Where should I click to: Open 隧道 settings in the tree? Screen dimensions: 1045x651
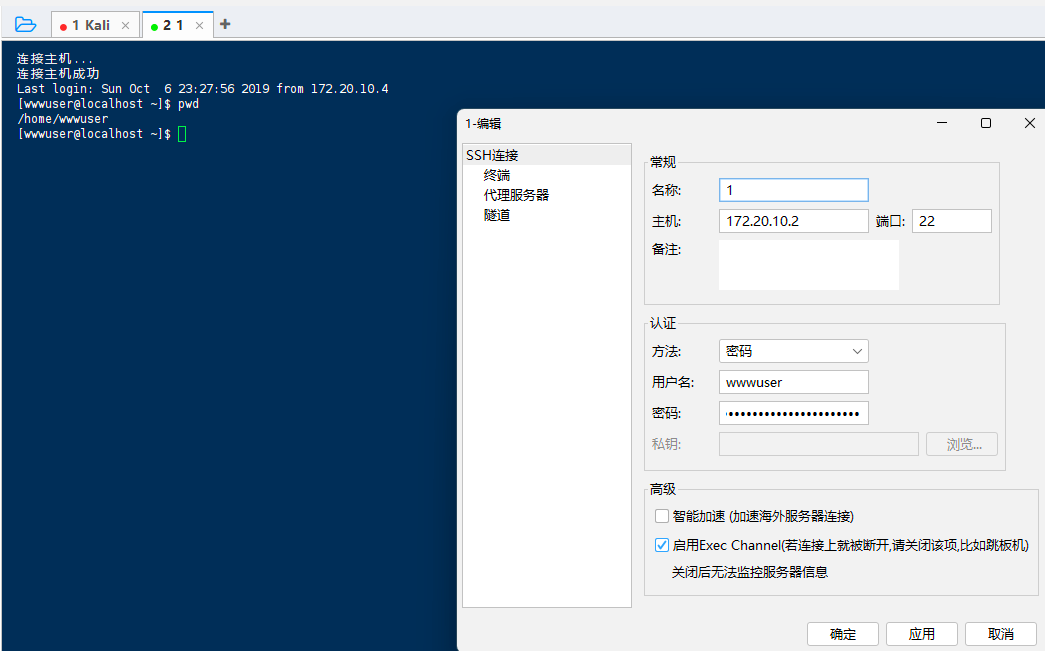click(x=497, y=215)
